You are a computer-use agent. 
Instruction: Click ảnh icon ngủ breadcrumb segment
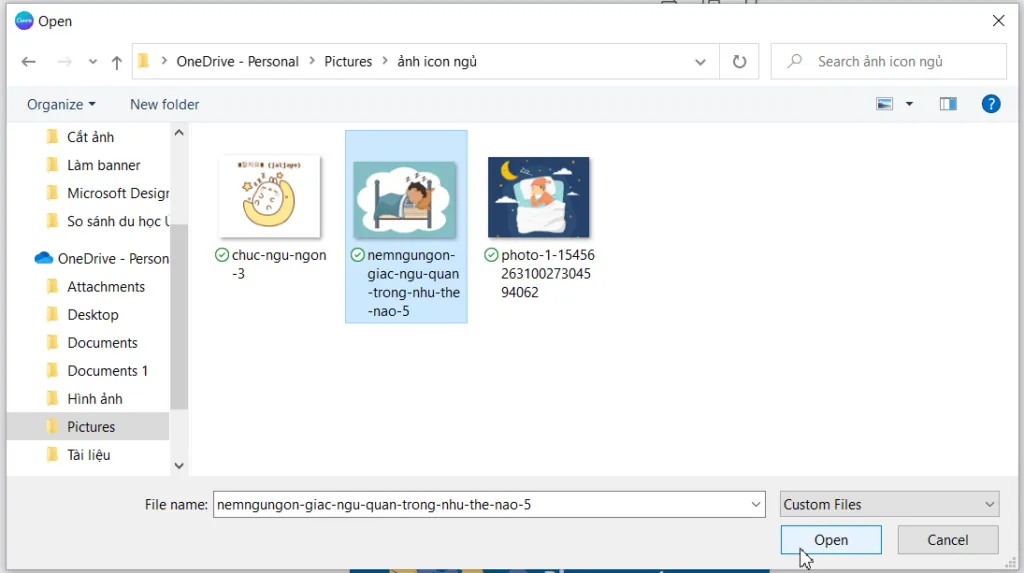coord(437,61)
